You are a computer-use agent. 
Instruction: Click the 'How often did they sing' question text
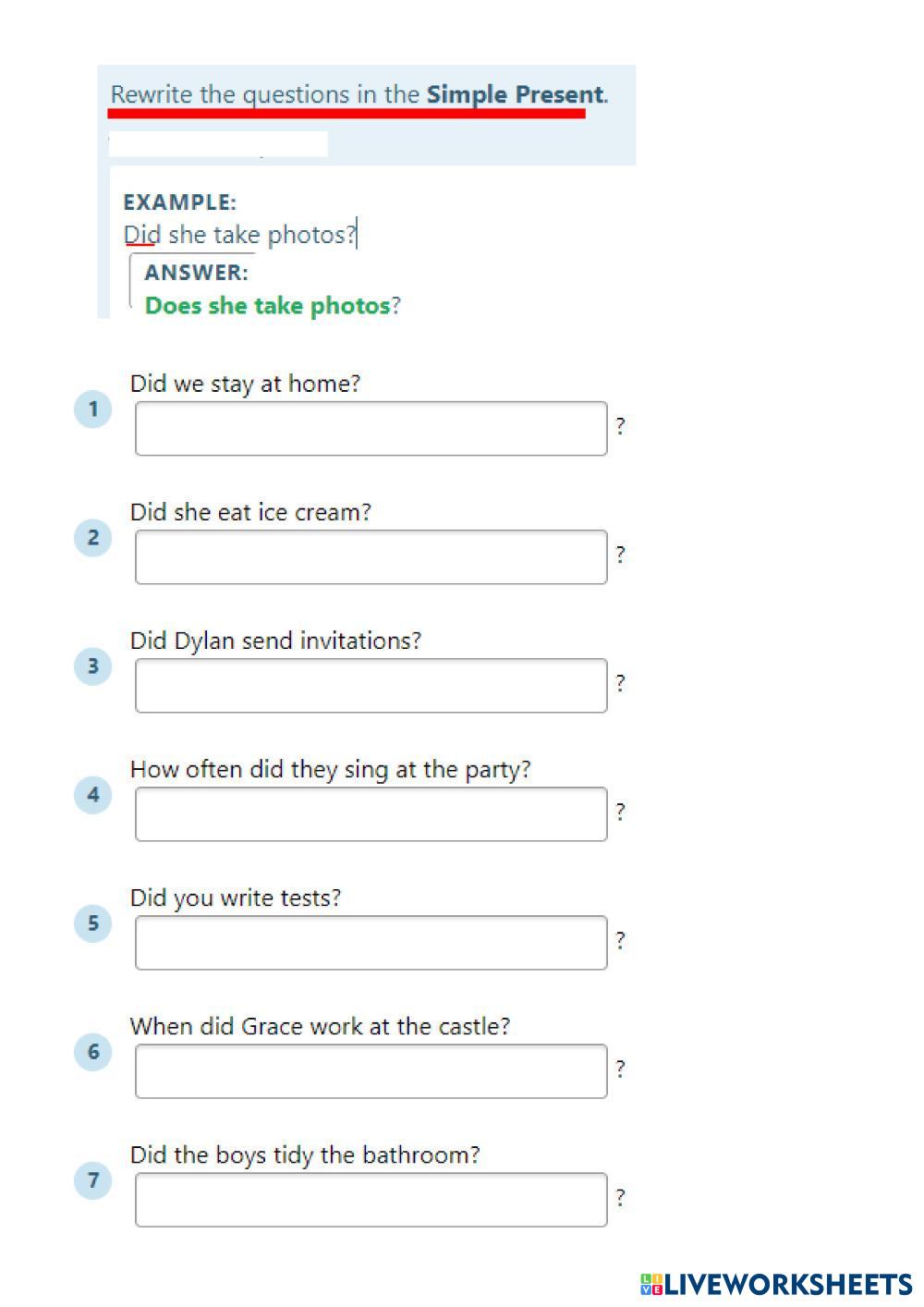click(x=330, y=769)
